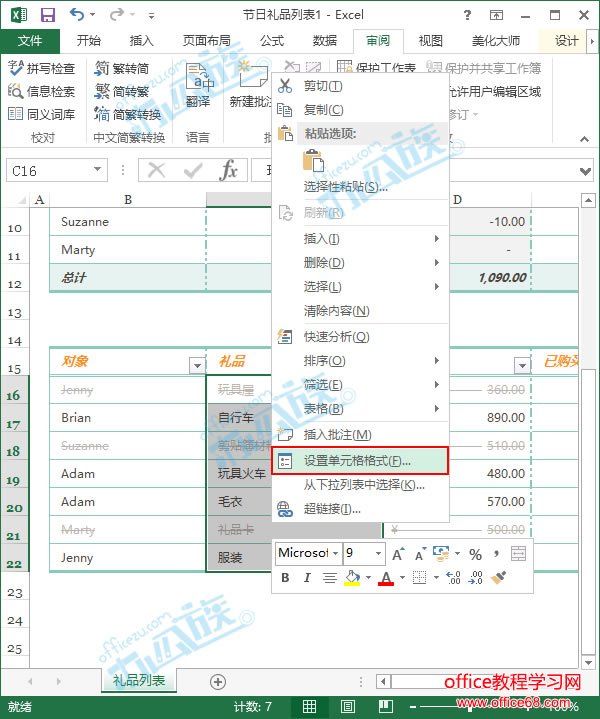The height and width of the screenshot is (719, 600).
Task: Switch to Normal view in status bar
Action: click(309, 706)
